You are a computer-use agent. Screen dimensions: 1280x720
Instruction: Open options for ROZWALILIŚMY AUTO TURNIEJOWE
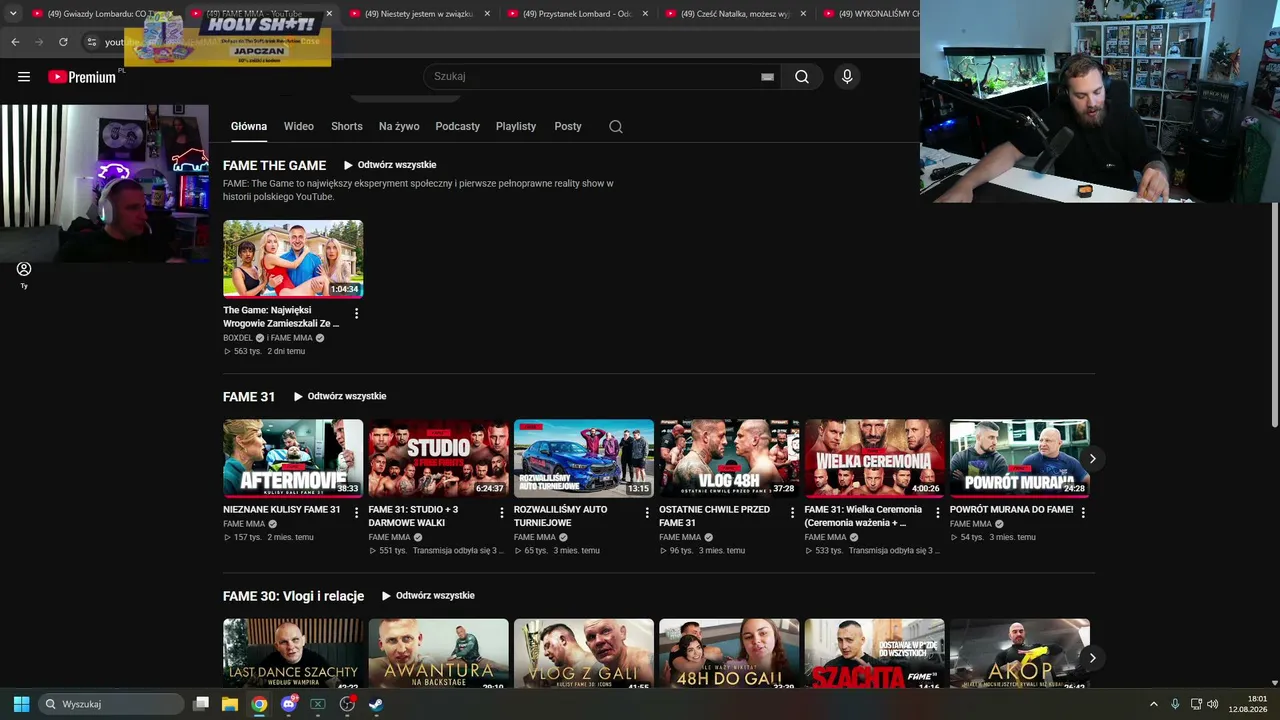click(647, 513)
